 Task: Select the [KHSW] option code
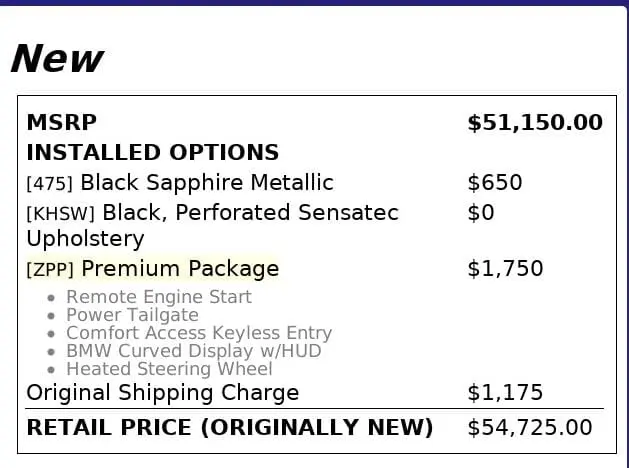point(61,214)
